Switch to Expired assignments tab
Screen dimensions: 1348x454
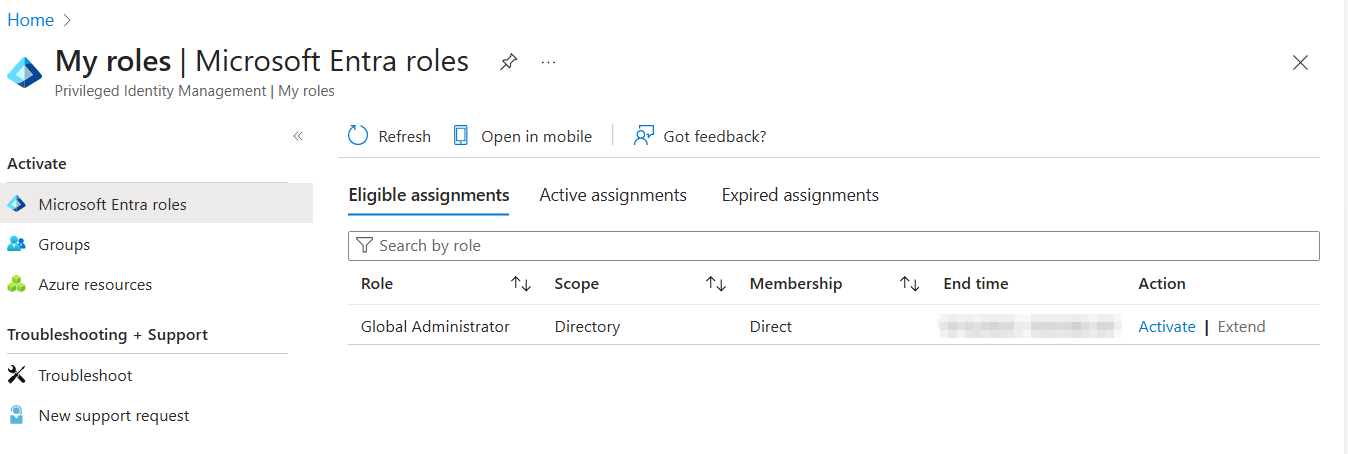[x=800, y=195]
